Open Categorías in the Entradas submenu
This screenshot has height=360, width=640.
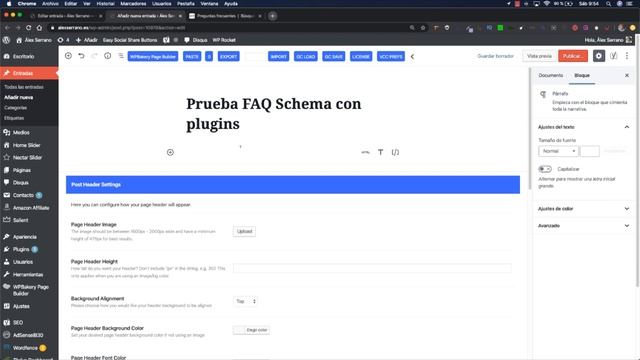(16, 108)
